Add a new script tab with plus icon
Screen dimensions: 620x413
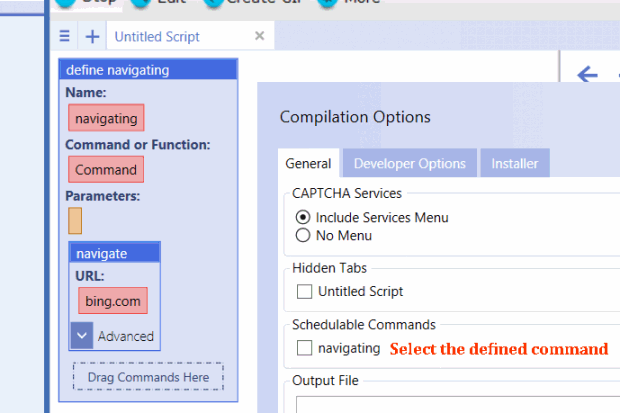click(92, 36)
